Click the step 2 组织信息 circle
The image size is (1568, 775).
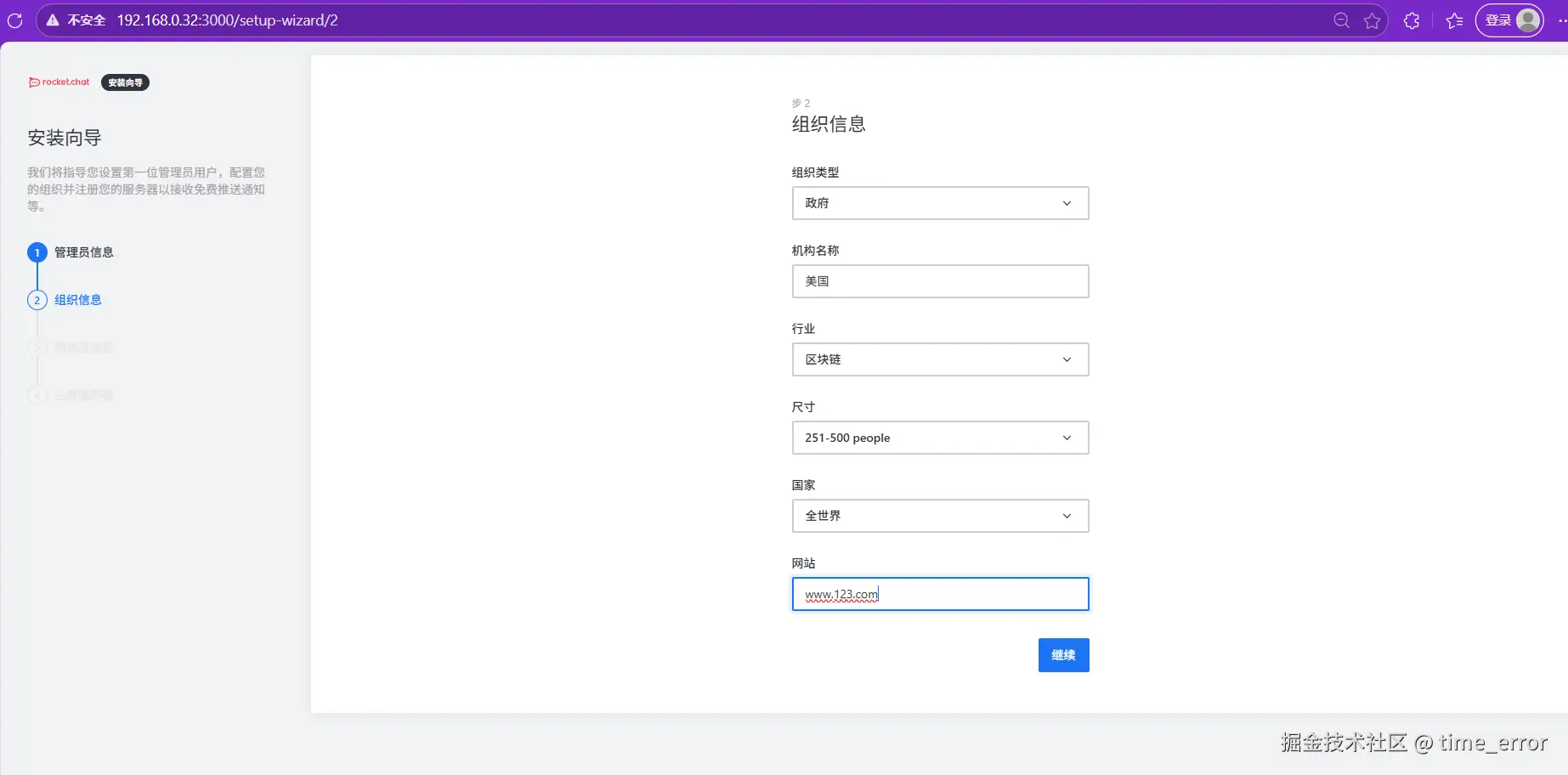[x=37, y=299]
